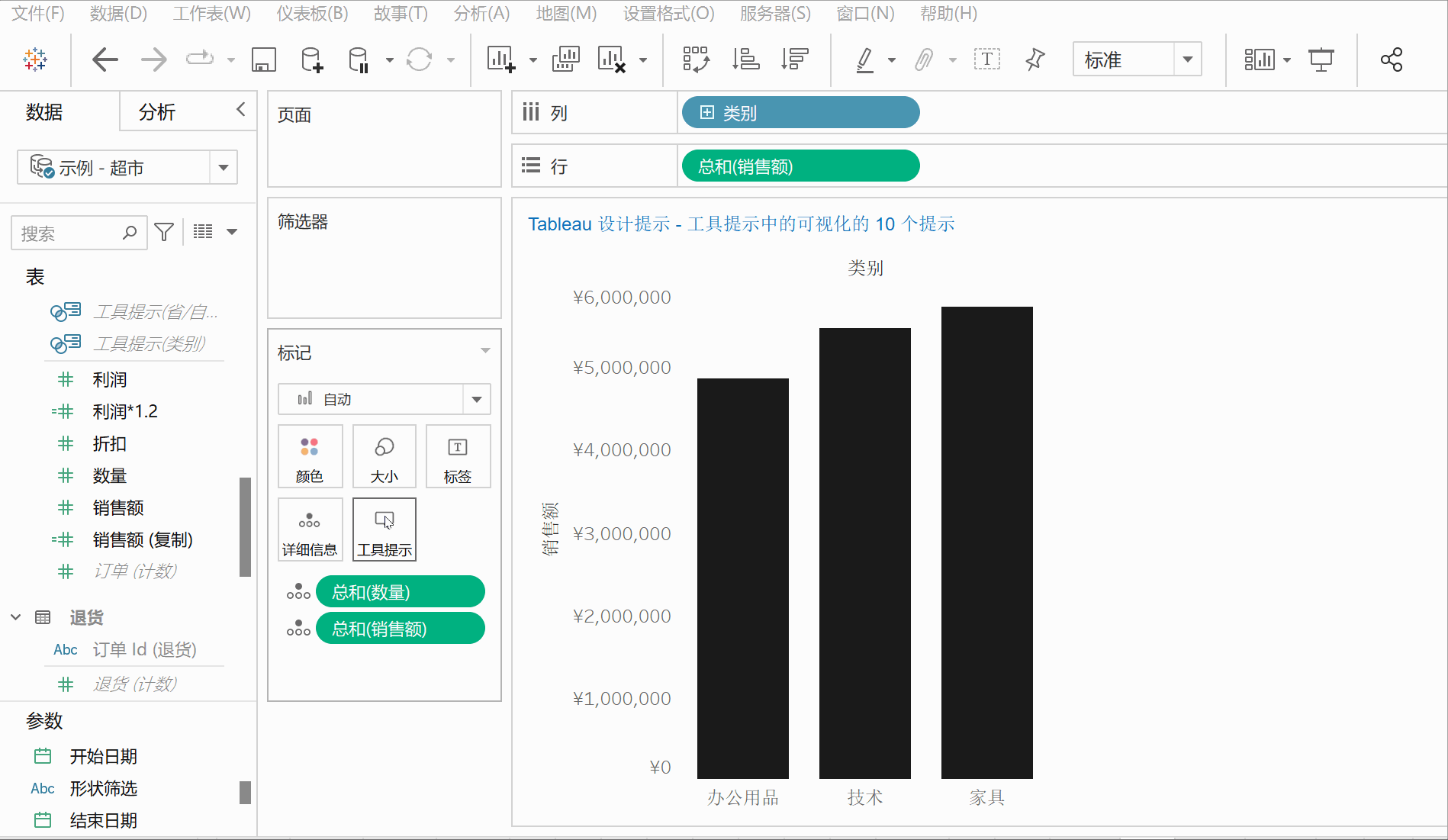
Task: Select the 销售额 (复制) field
Action: (143, 539)
